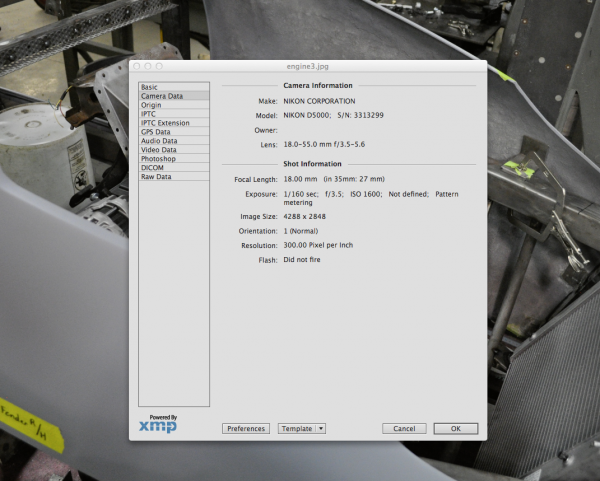This screenshot has width=600, height=481.
Task: Open the Video Data section
Action: 160,150
